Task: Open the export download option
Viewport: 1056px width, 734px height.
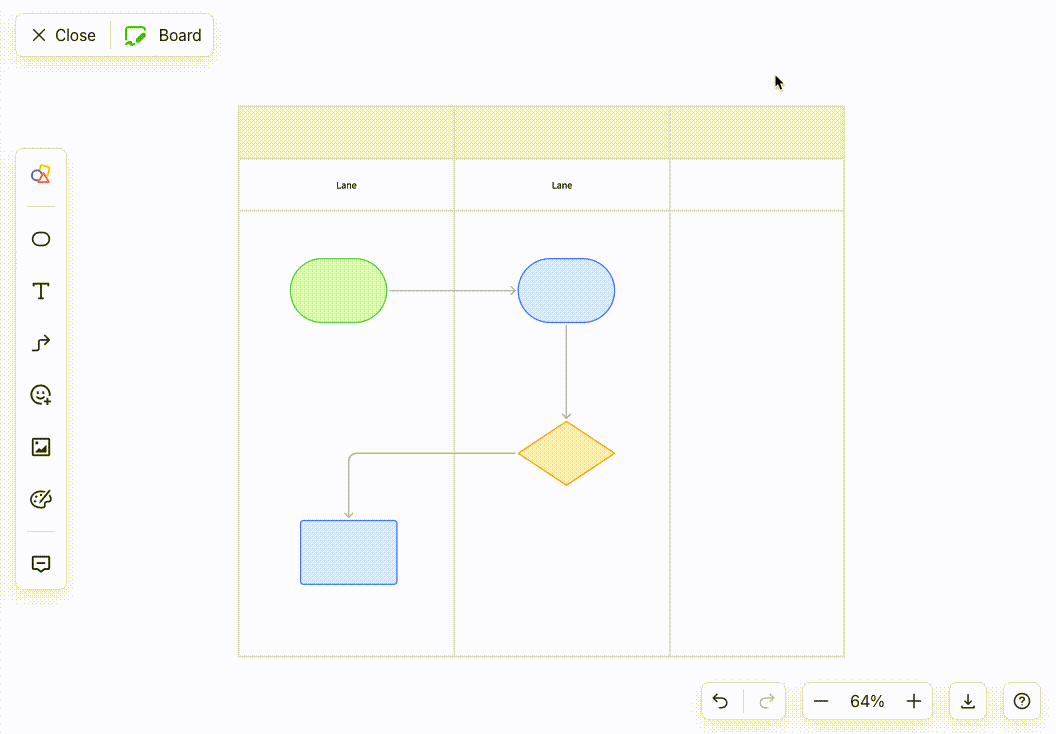Action: [967, 701]
